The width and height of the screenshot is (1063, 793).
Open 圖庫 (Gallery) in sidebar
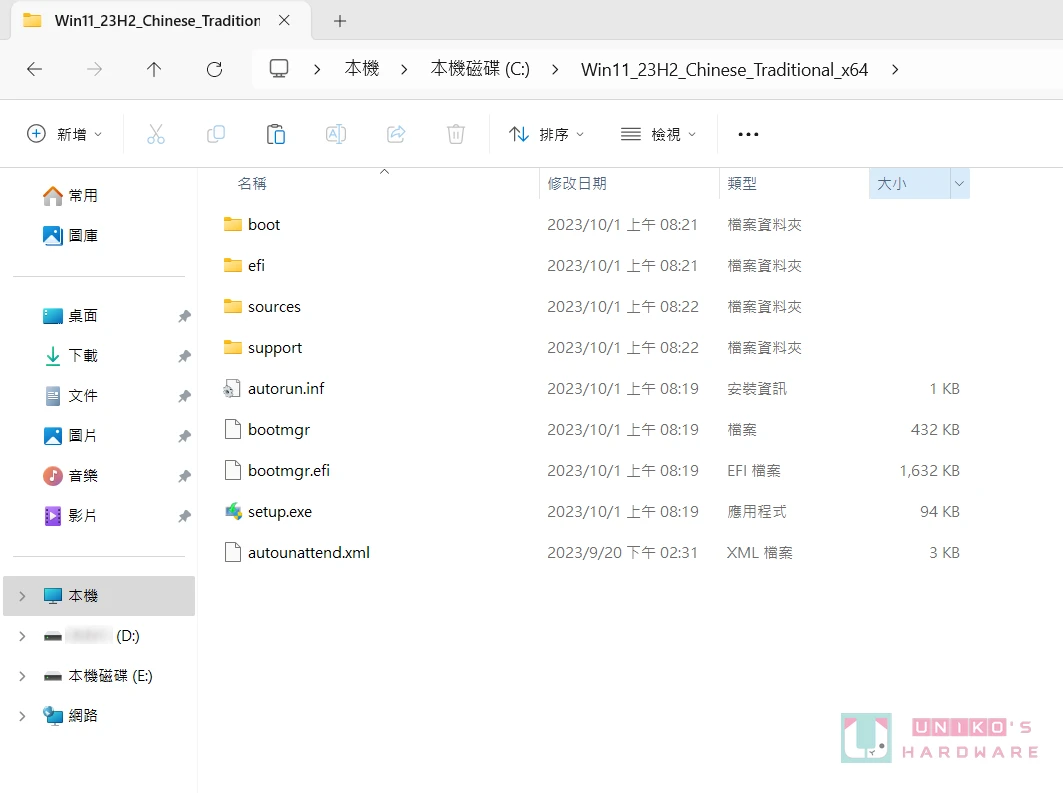click(x=71, y=236)
